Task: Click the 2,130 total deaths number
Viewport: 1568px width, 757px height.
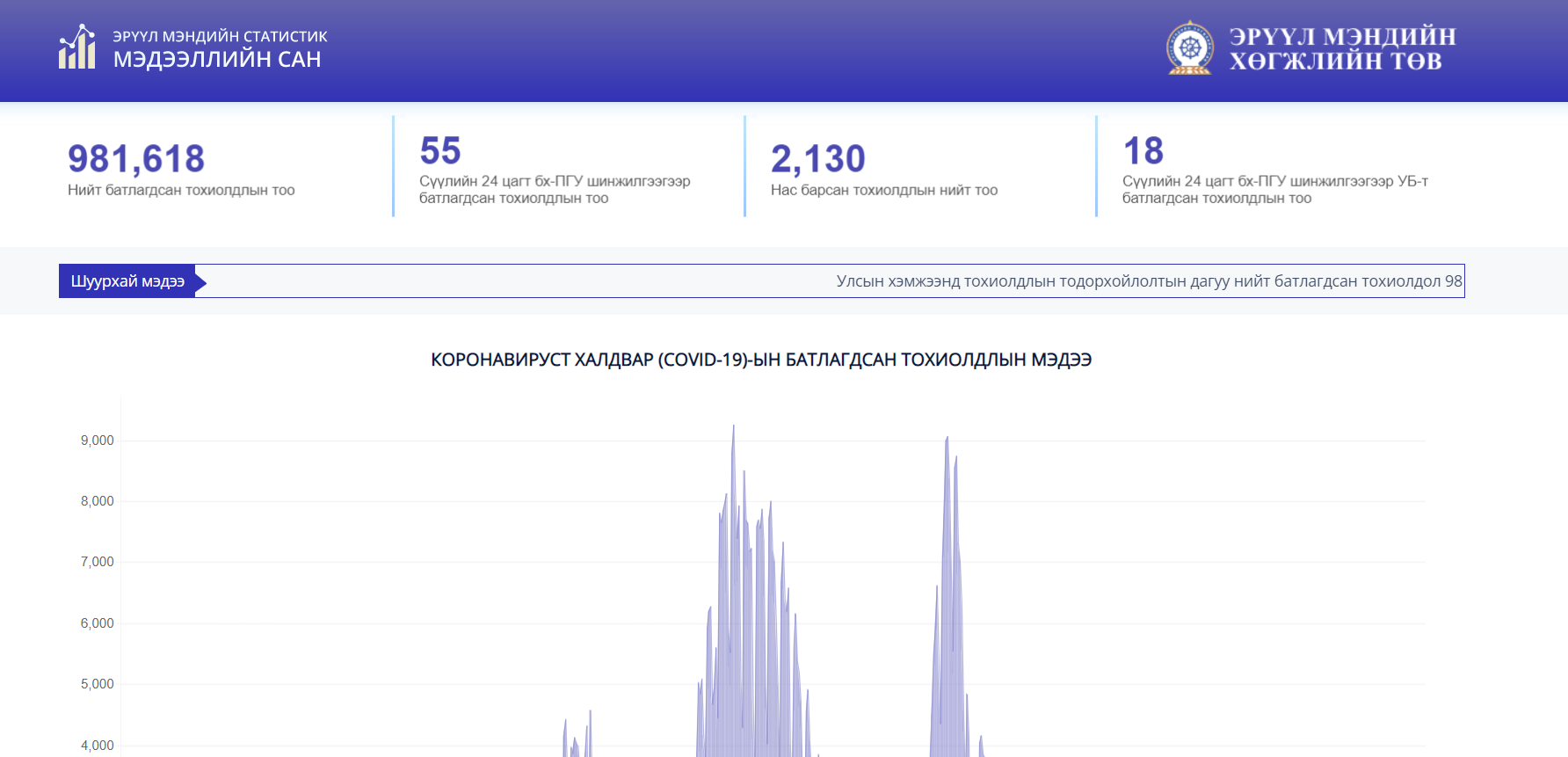Action: pyautogui.click(x=818, y=159)
